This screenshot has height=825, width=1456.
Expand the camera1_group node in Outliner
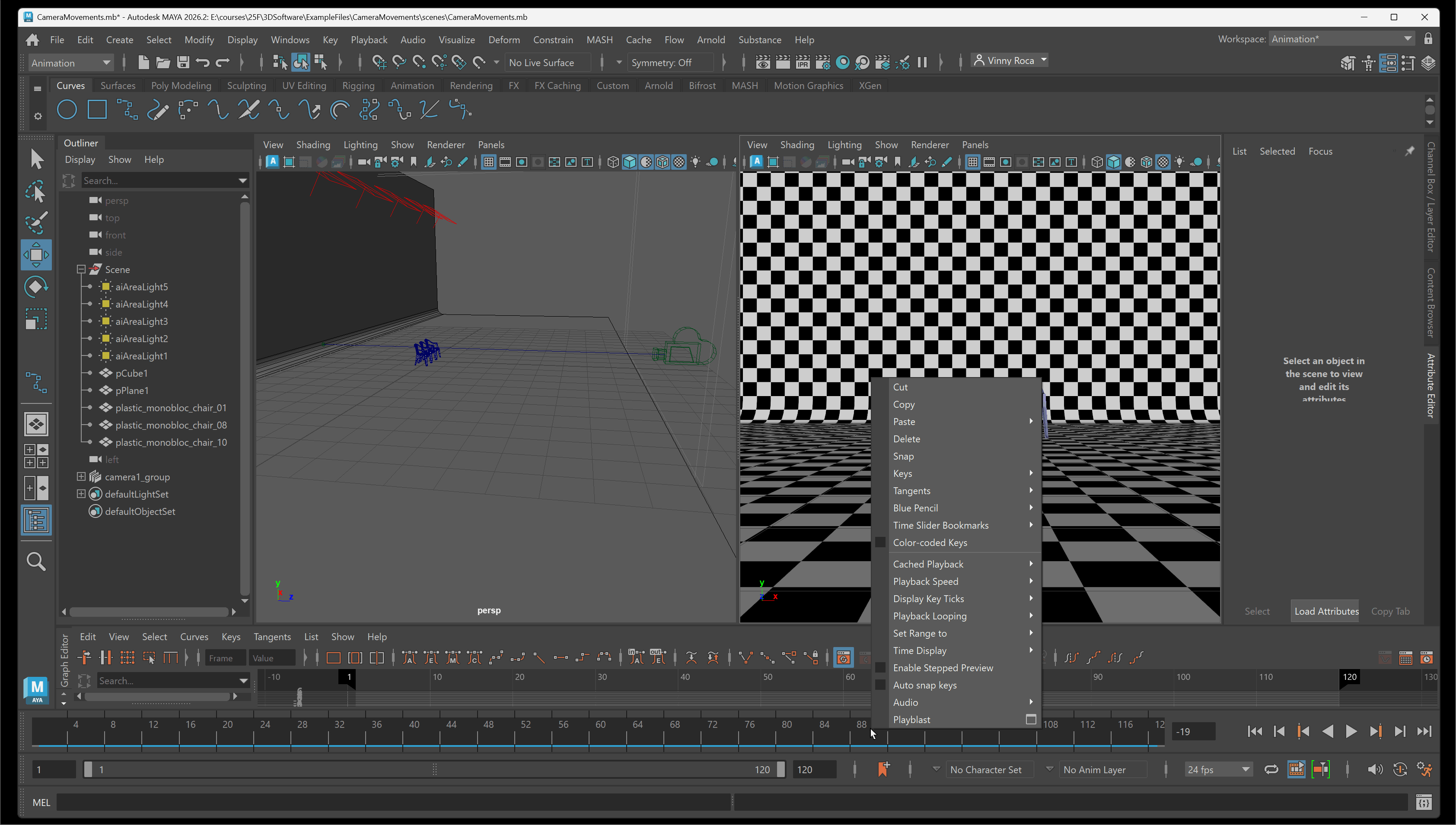click(81, 476)
